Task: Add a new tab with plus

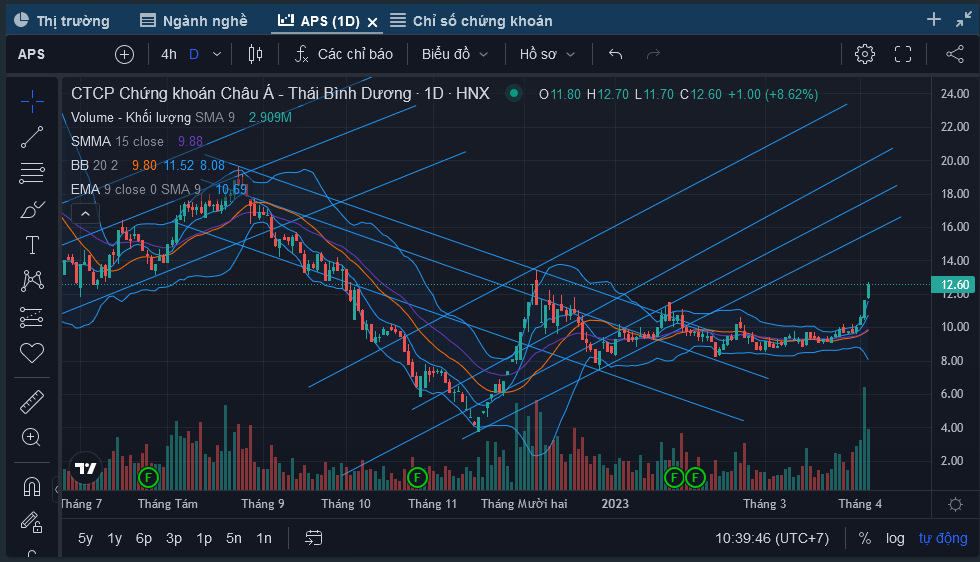Action: [x=934, y=19]
